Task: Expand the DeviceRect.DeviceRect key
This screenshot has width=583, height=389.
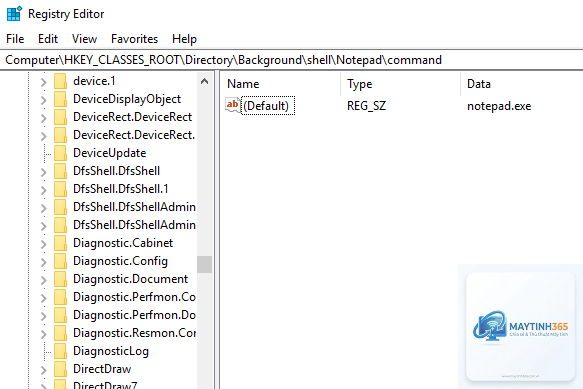Action: pyautogui.click(x=44, y=118)
